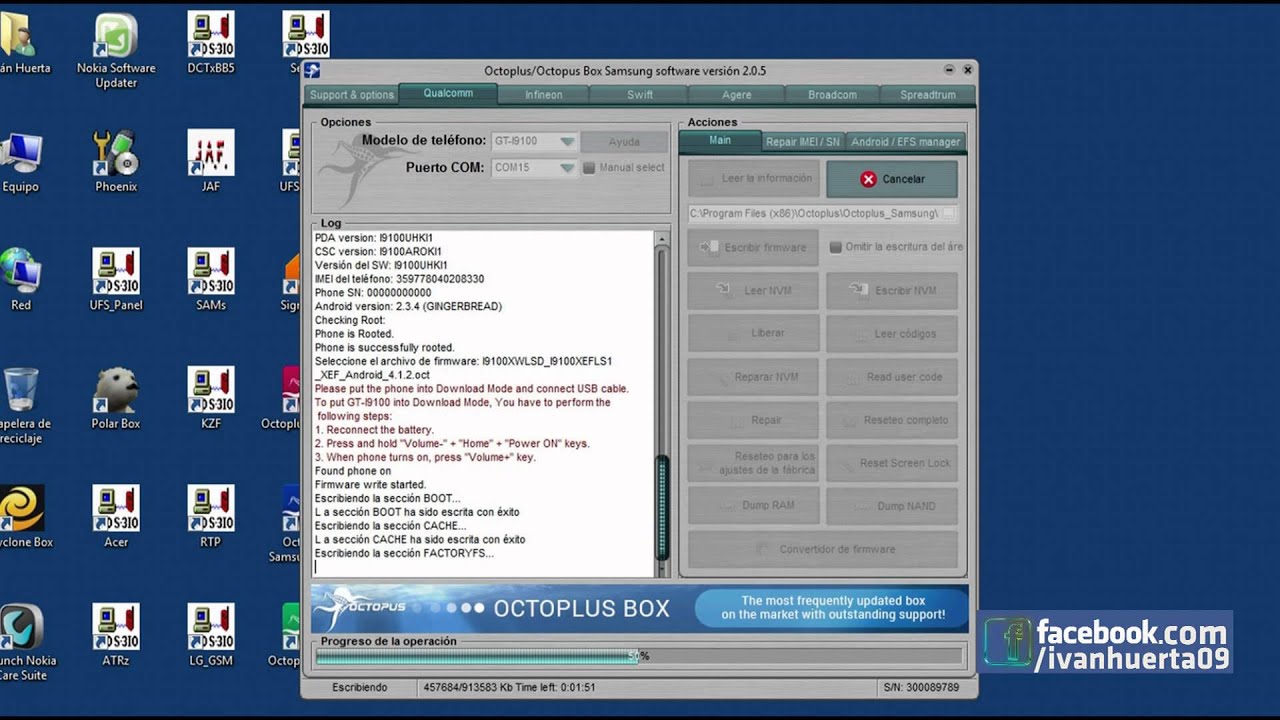Toggle the Manual select checkbox
The width and height of the screenshot is (1280, 720).
tap(589, 168)
